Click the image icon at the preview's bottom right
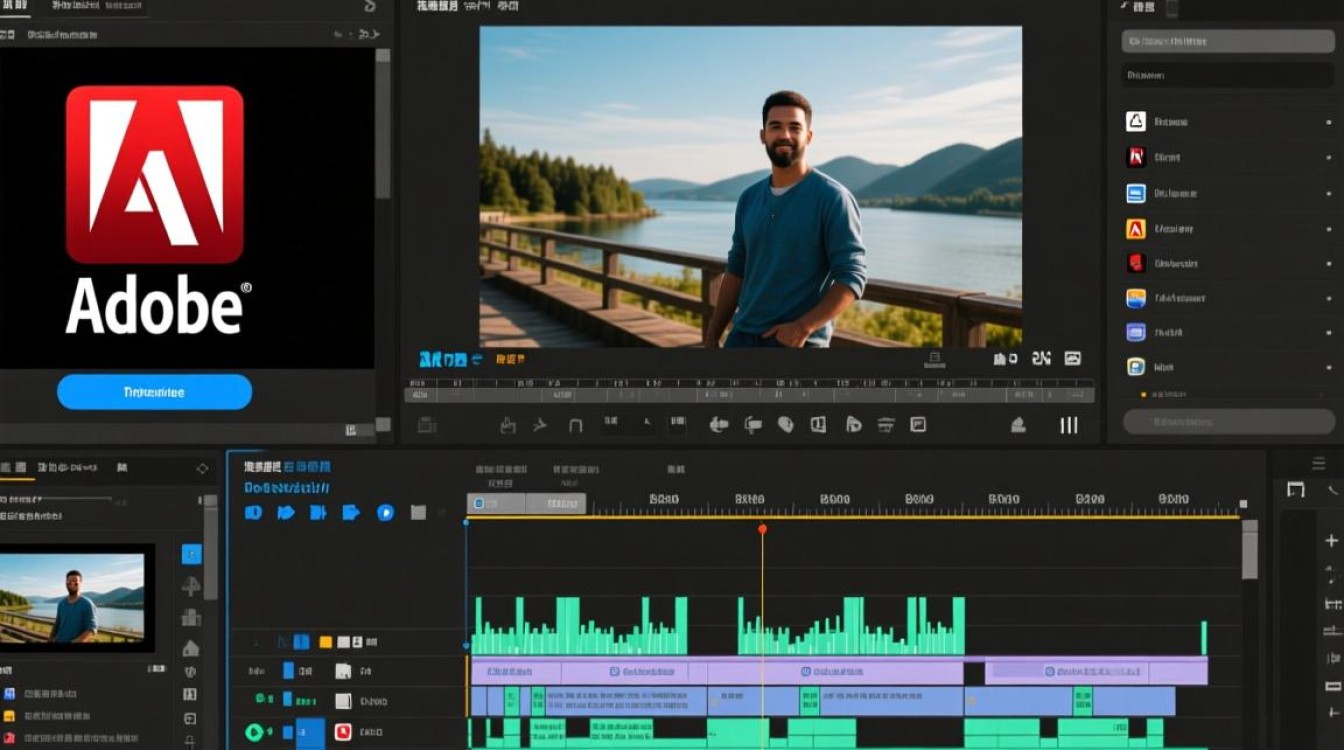The image size is (1344, 750). click(1073, 358)
